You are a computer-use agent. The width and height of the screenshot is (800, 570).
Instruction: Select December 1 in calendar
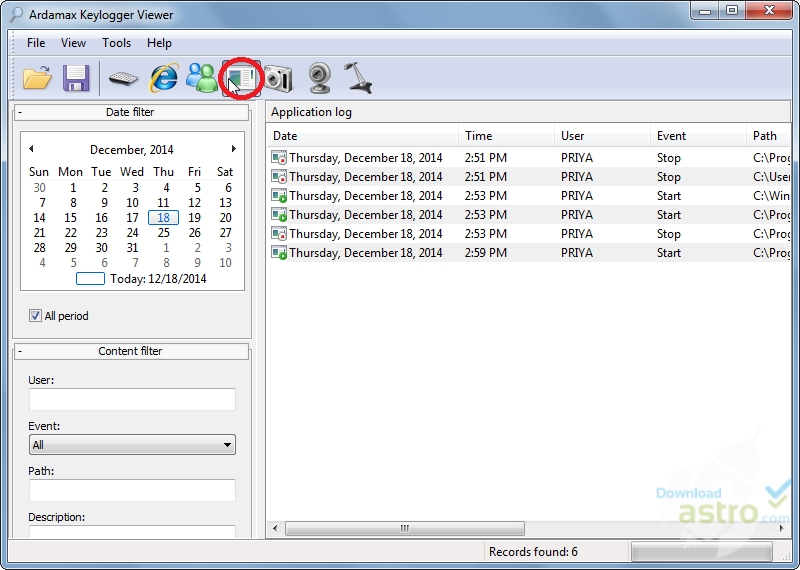[73, 188]
